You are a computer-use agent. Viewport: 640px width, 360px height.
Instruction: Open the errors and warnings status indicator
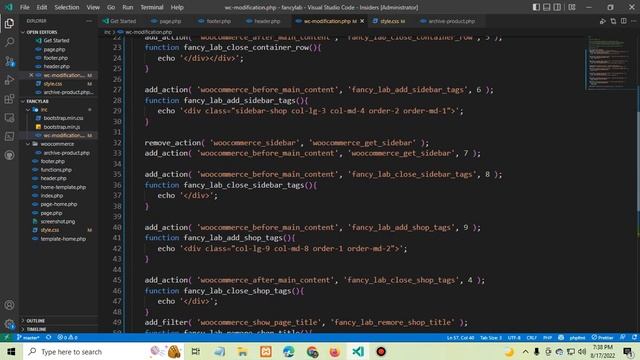tap(67, 338)
